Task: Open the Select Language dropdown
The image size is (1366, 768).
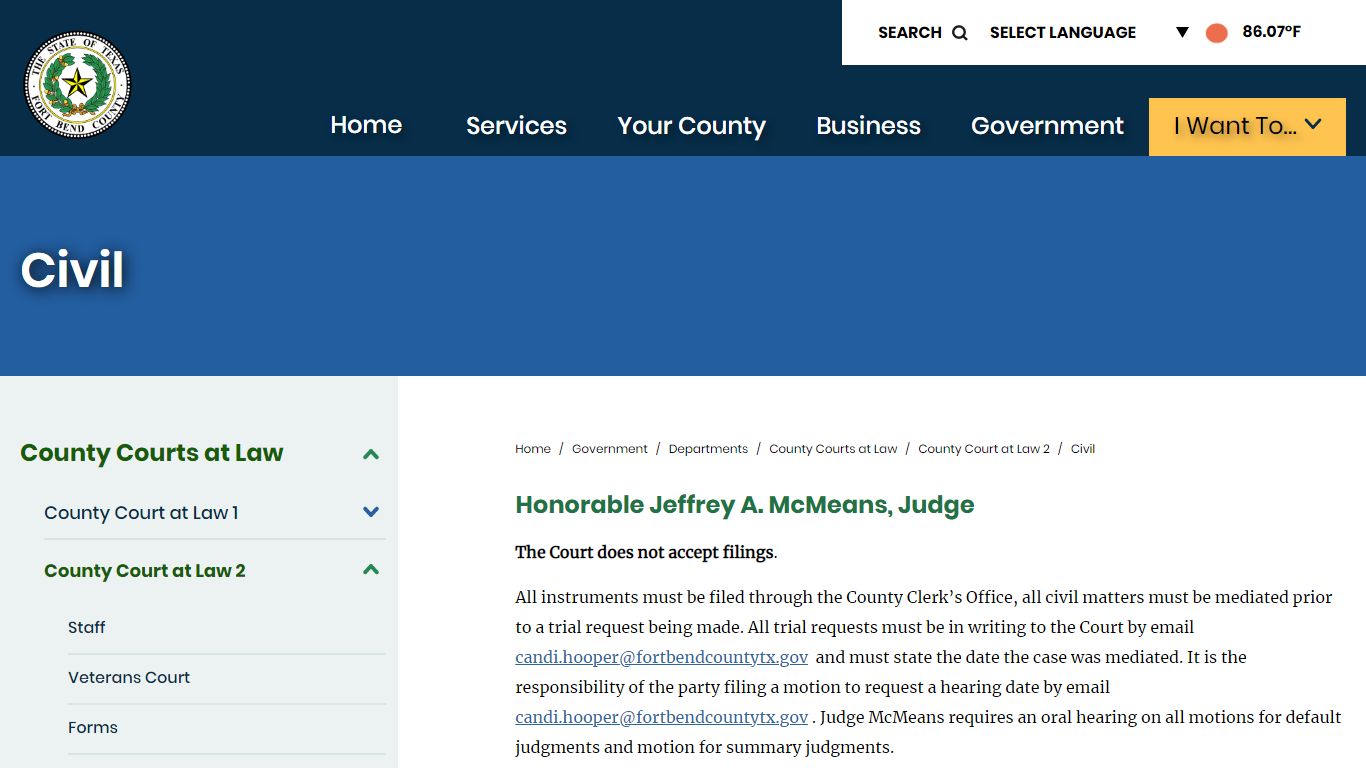Action: click(1089, 33)
